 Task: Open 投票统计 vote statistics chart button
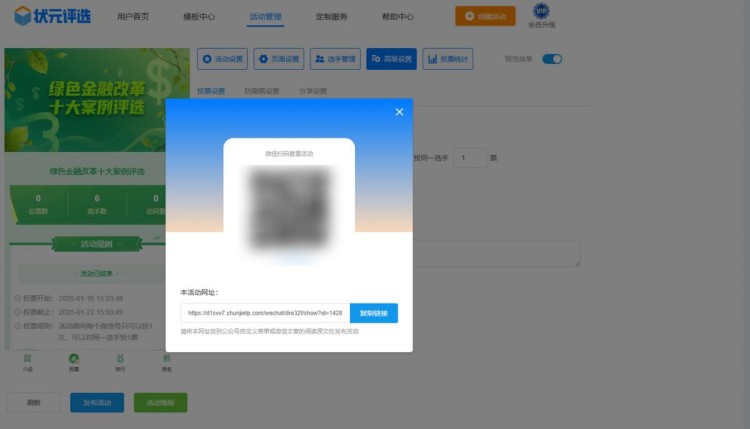tap(447, 59)
